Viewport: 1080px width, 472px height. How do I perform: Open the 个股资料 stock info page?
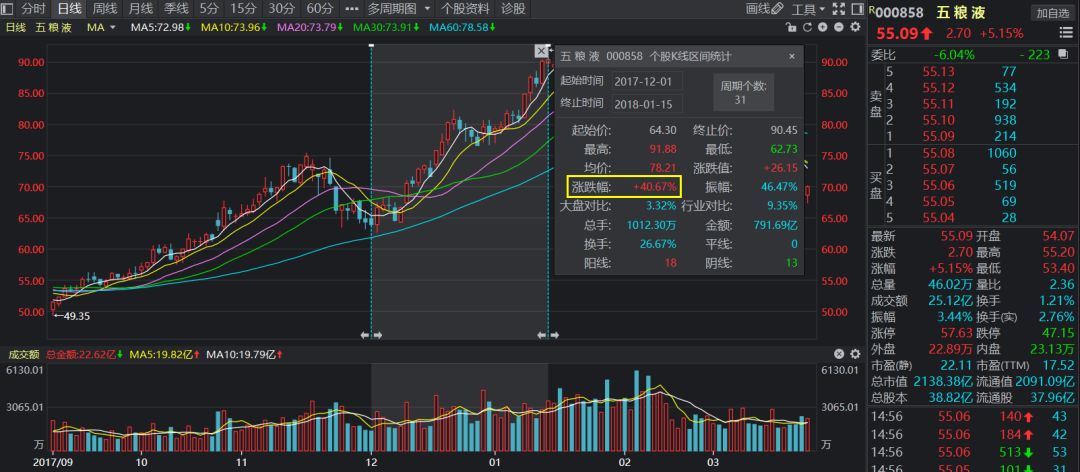tap(466, 9)
